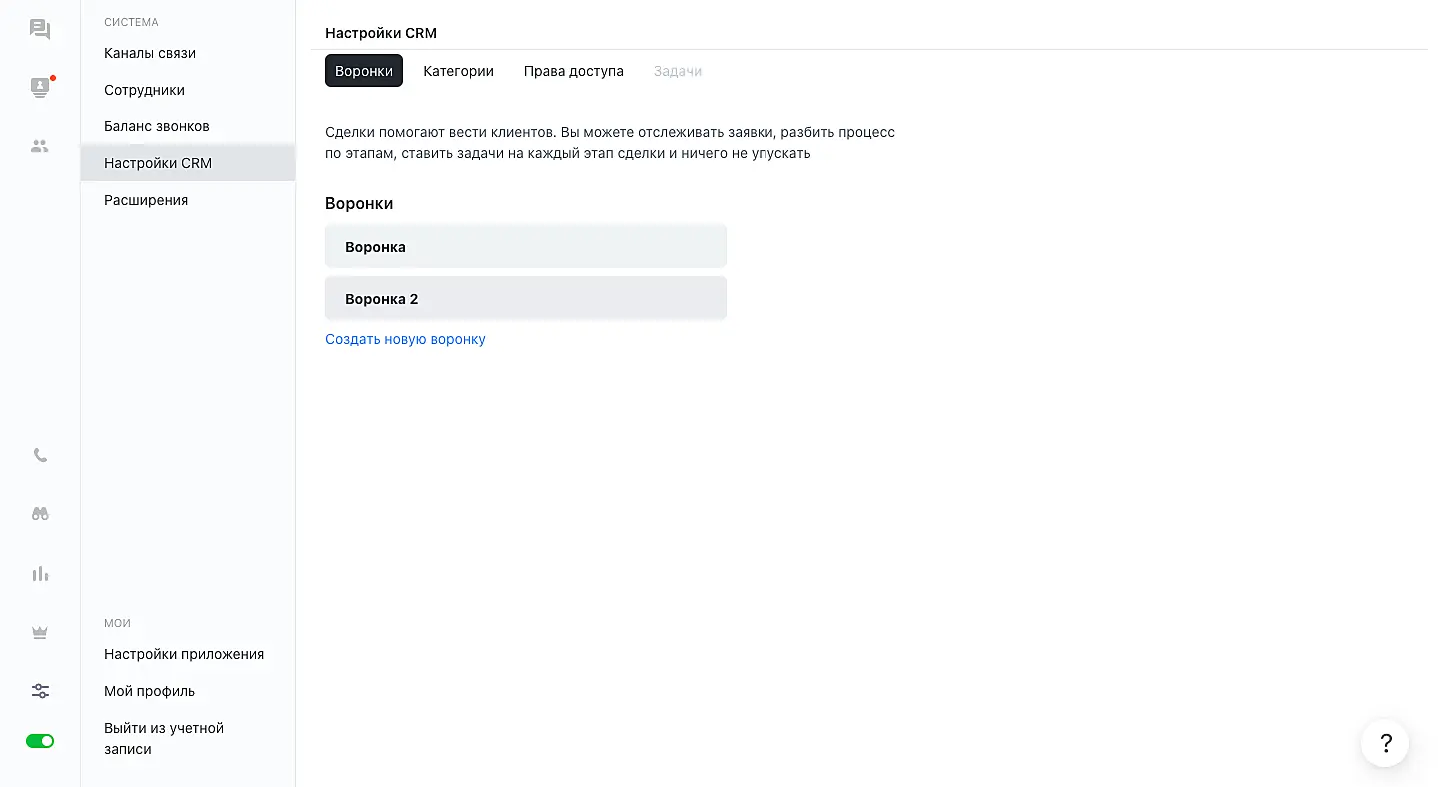Click the question mark help button

(x=1385, y=743)
